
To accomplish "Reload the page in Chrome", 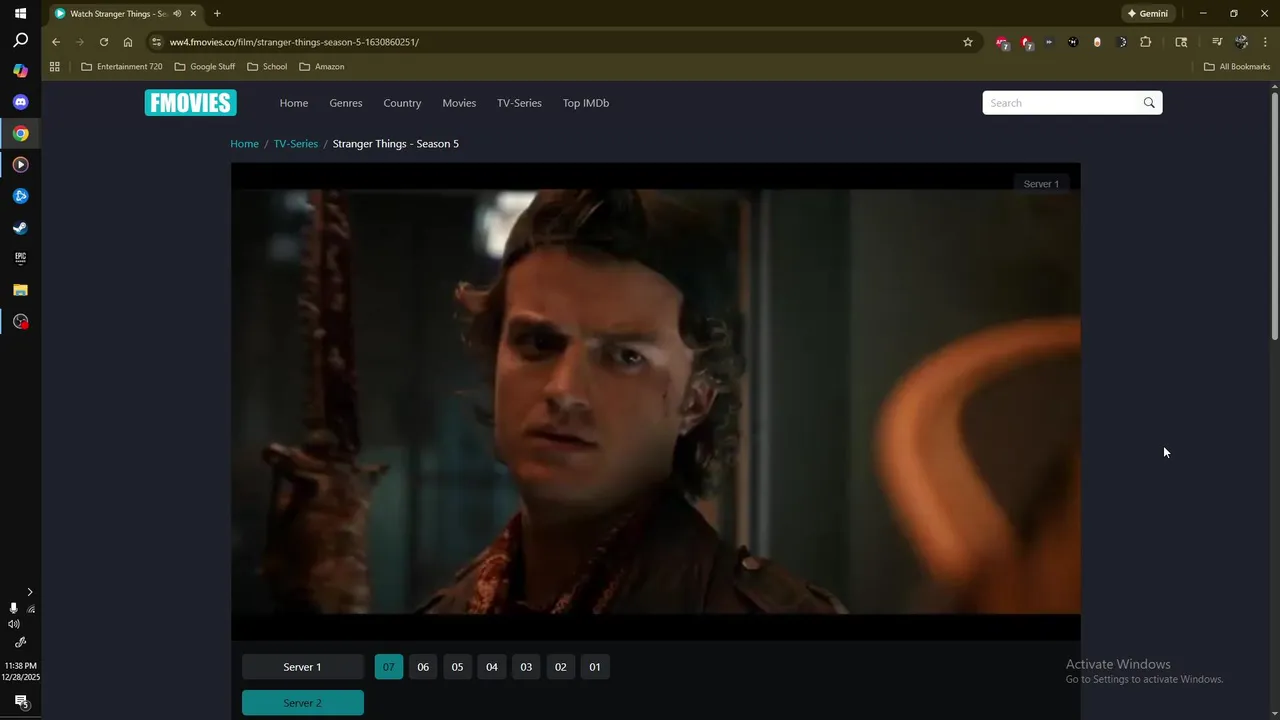I will pos(104,42).
